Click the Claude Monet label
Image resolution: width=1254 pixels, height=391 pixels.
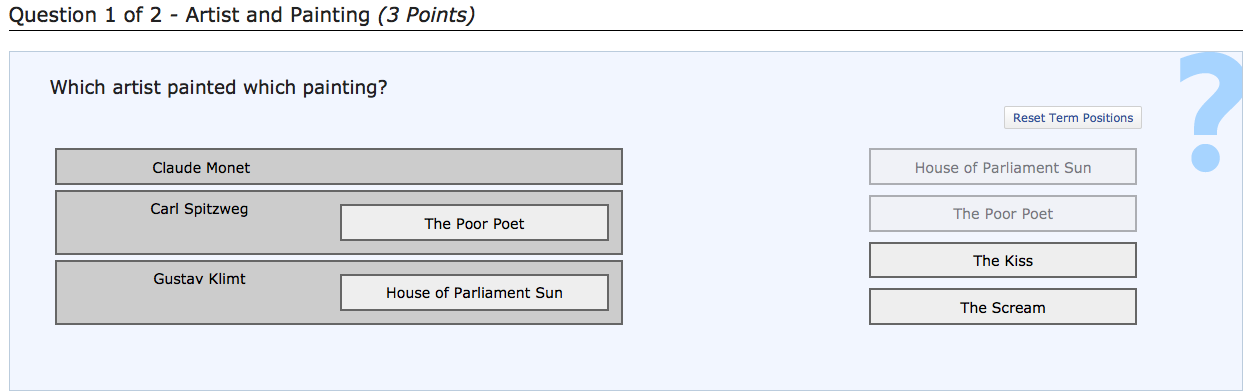(x=201, y=167)
